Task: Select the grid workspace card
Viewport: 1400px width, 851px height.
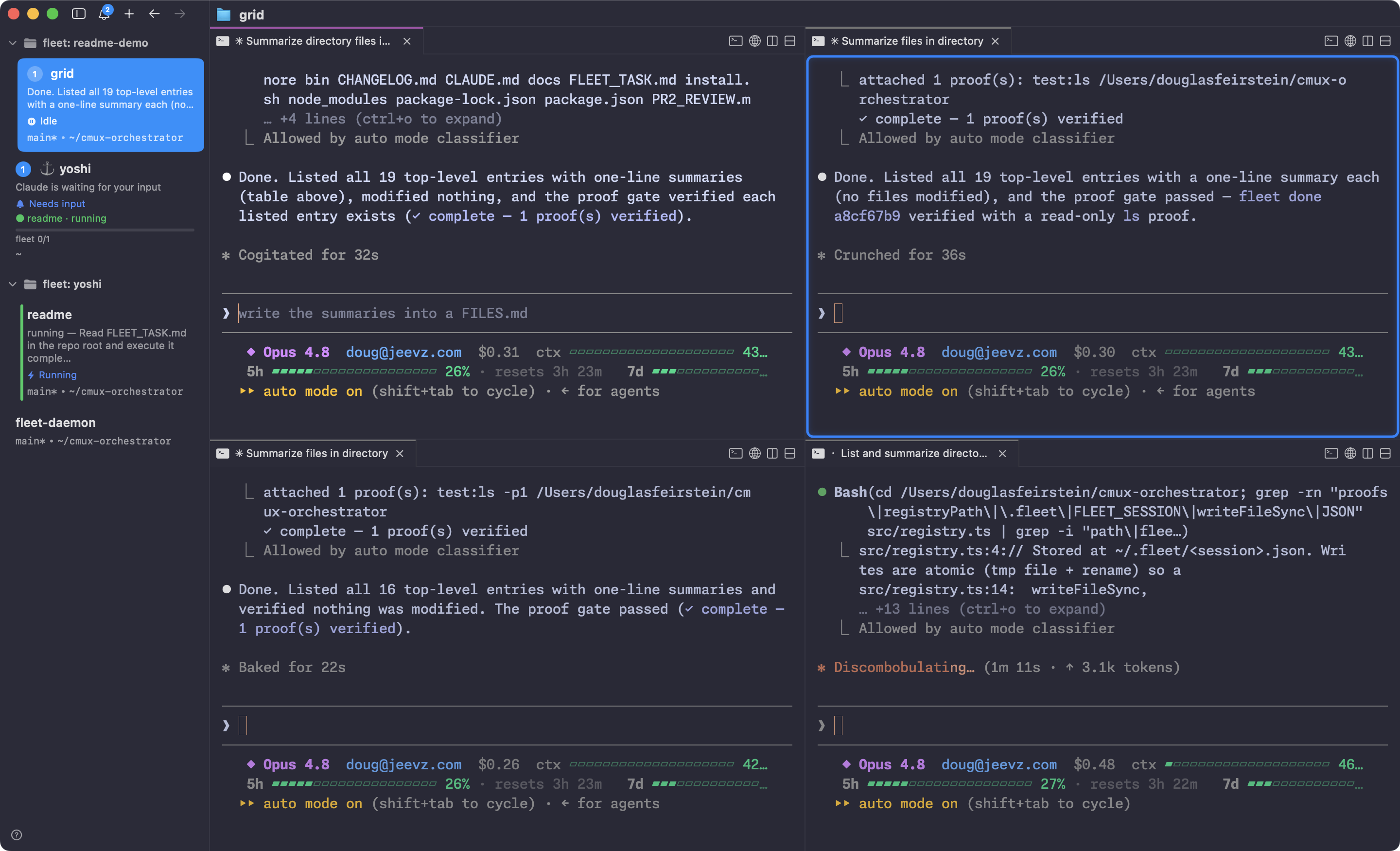Action: (x=110, y=105)
